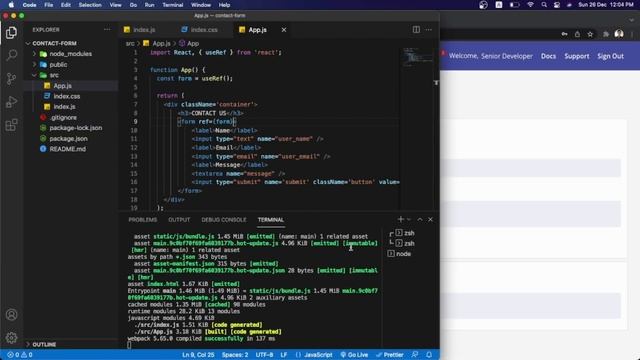Open Run and Debug view
The width and height of the screenshot is (640, 360).
(11, 102)
